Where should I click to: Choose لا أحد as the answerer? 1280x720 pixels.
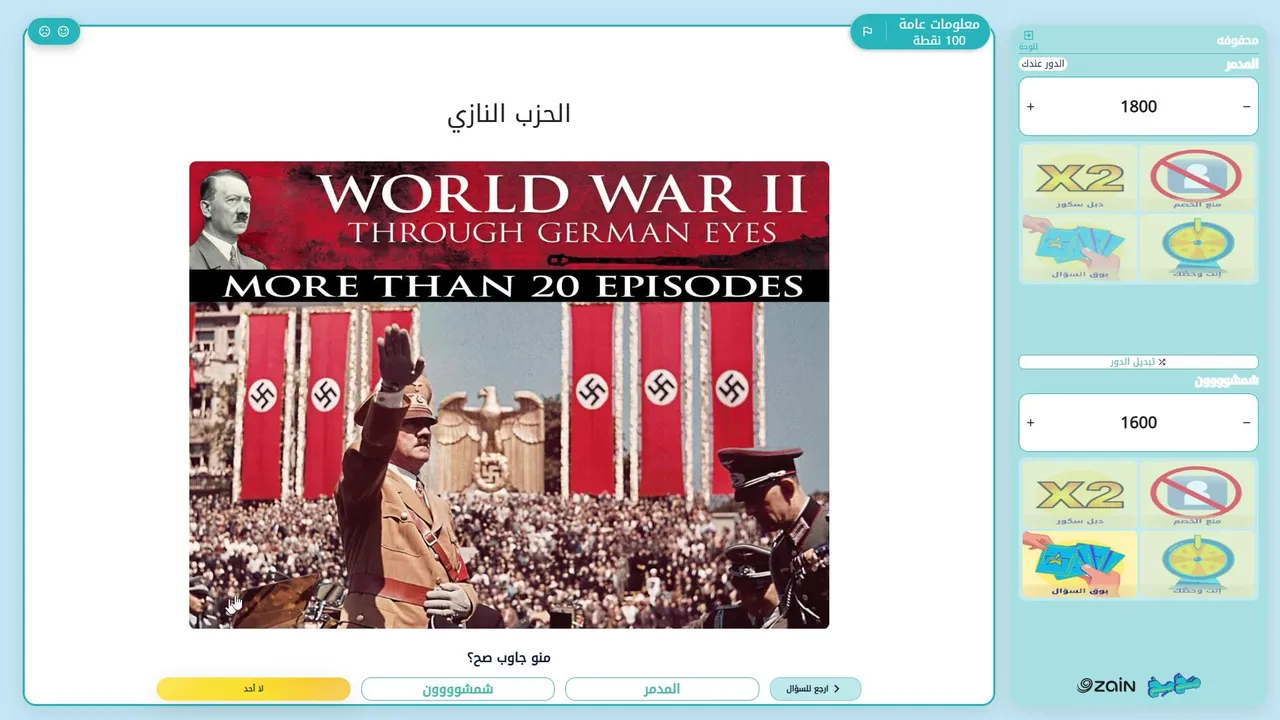point(254,689)
